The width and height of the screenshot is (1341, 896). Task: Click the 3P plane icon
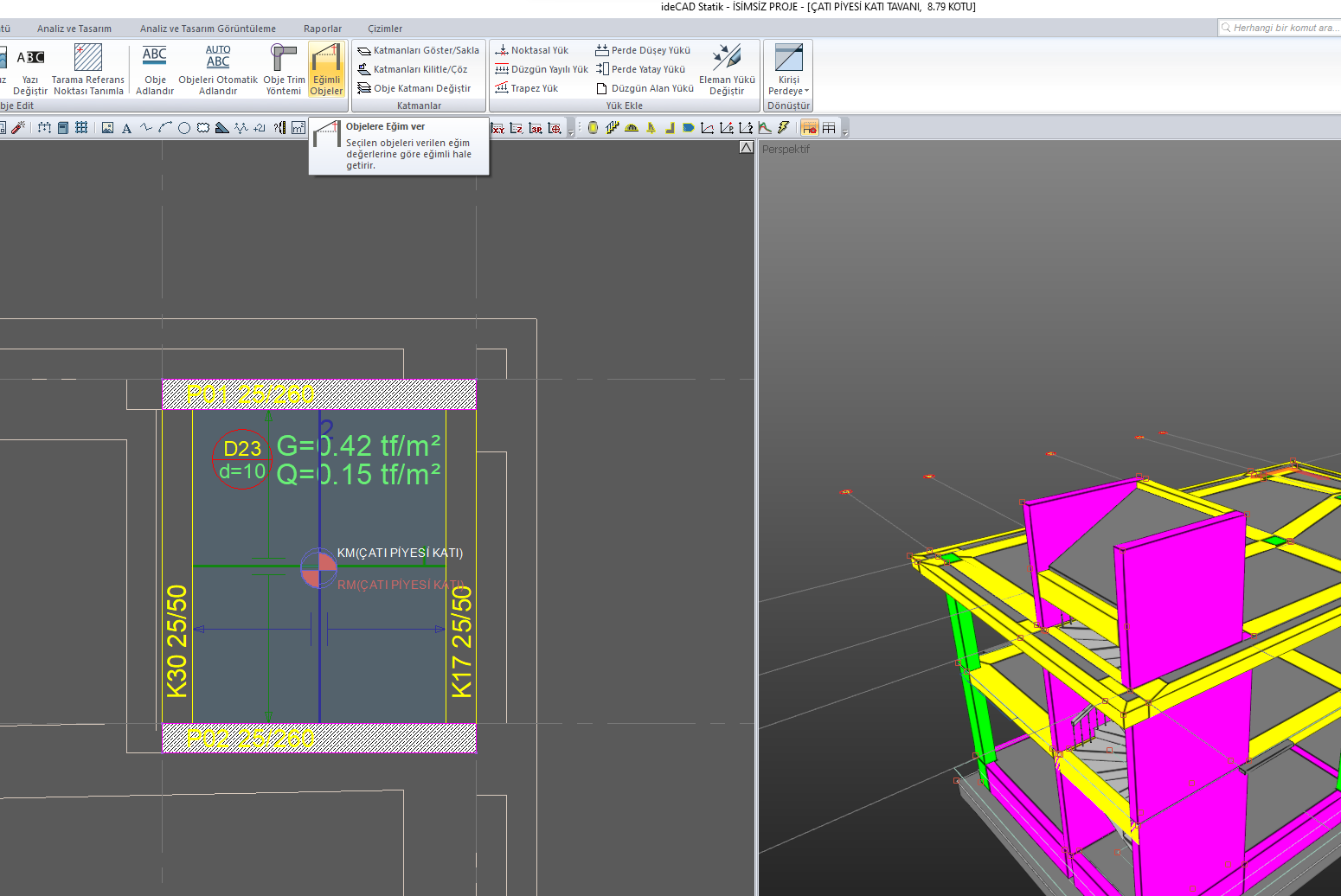(x=536, y=128)
